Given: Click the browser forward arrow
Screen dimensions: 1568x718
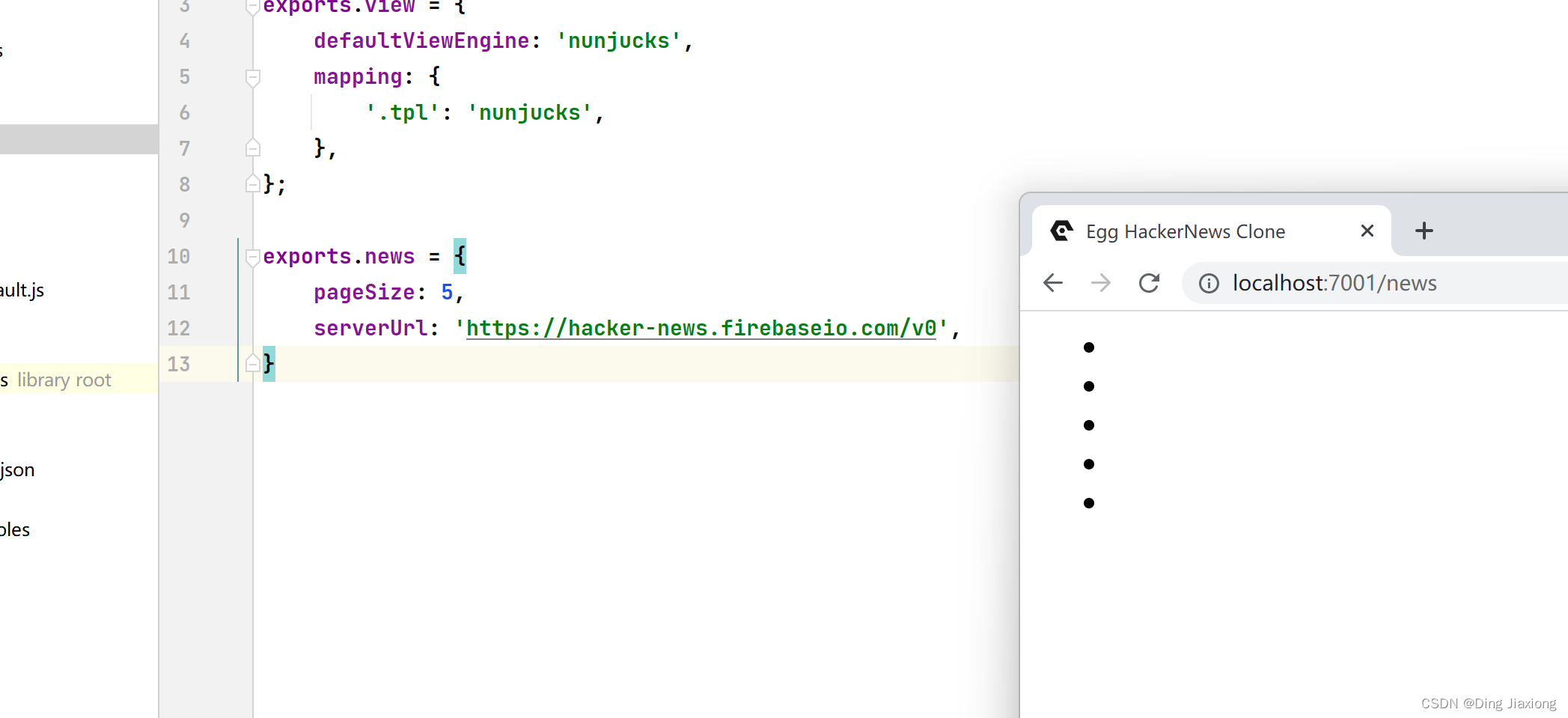Looking at the screenshot, I should 1101,283.
